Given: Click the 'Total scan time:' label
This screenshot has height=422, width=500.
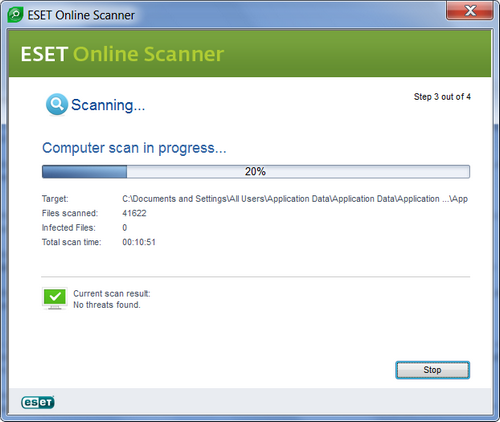Looking at the screenshot, I should tap(72, 242).
